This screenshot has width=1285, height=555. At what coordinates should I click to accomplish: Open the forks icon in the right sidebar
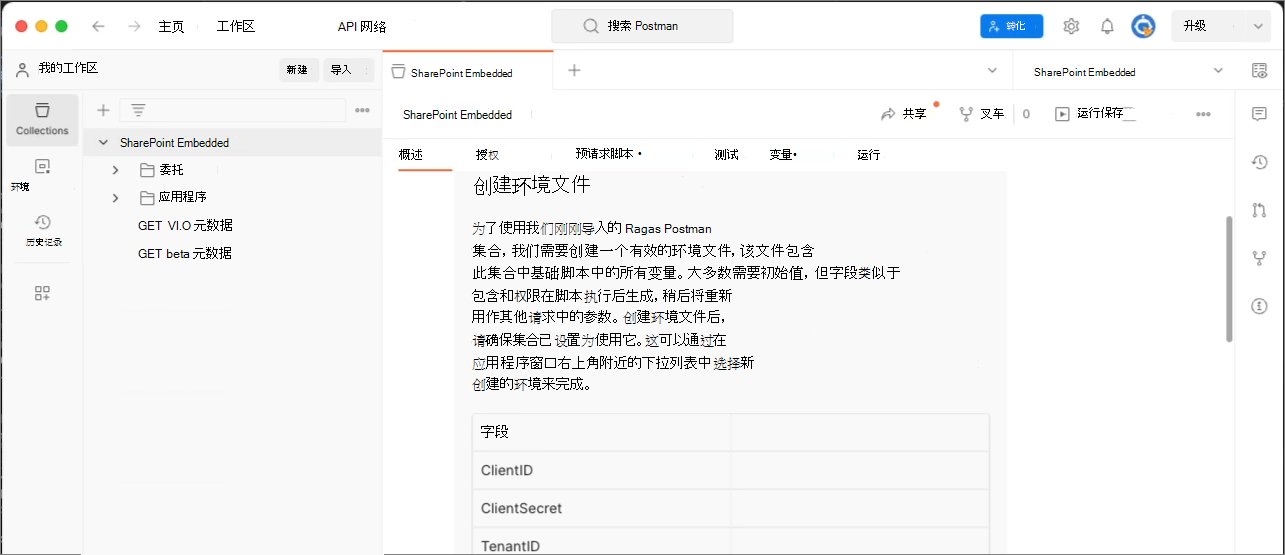pyautogui.click(x=1259, y=258)
